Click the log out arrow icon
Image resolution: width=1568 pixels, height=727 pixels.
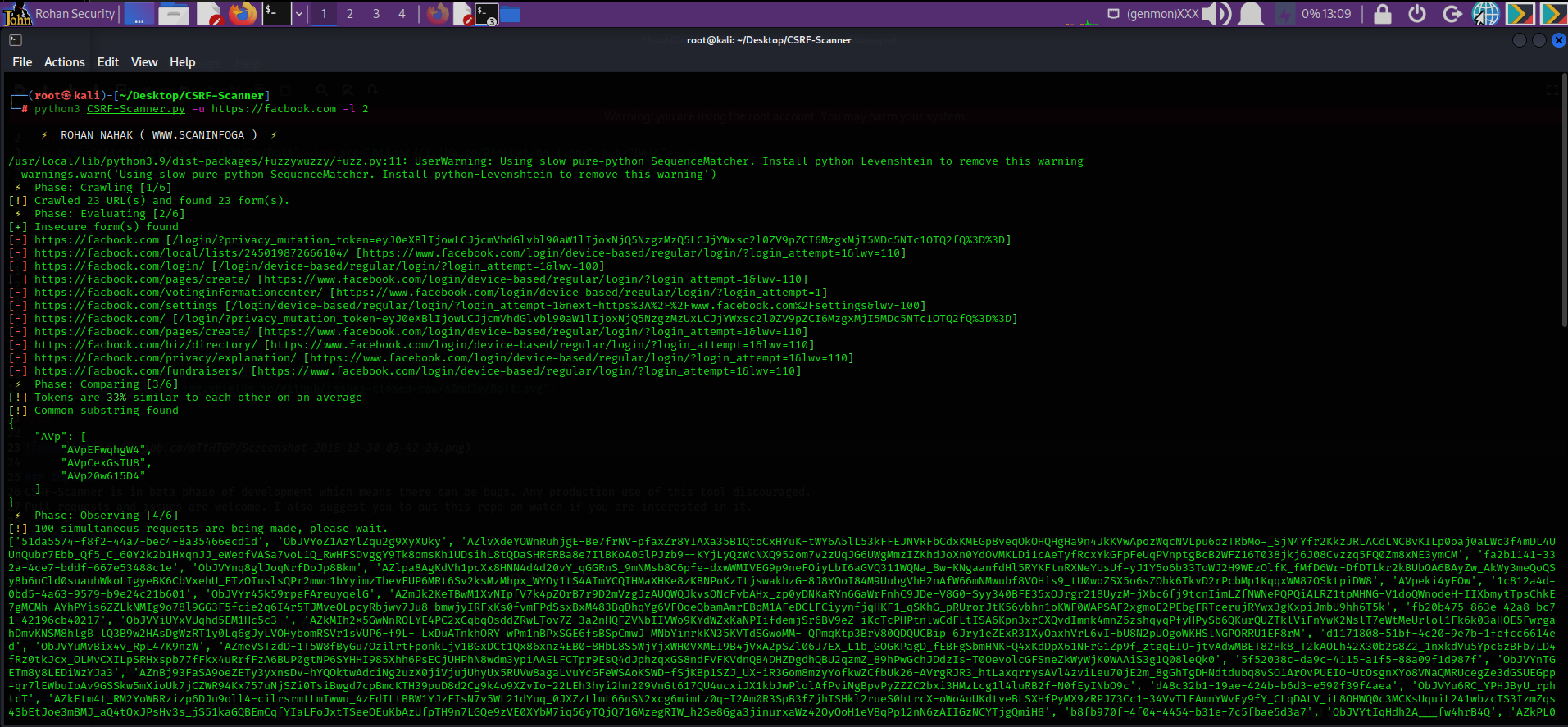tap(1452, 14)
